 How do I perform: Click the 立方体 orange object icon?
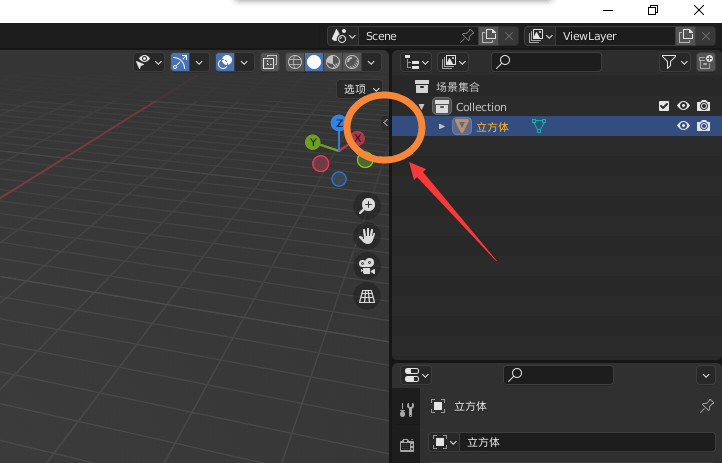(x=461, y=126)
